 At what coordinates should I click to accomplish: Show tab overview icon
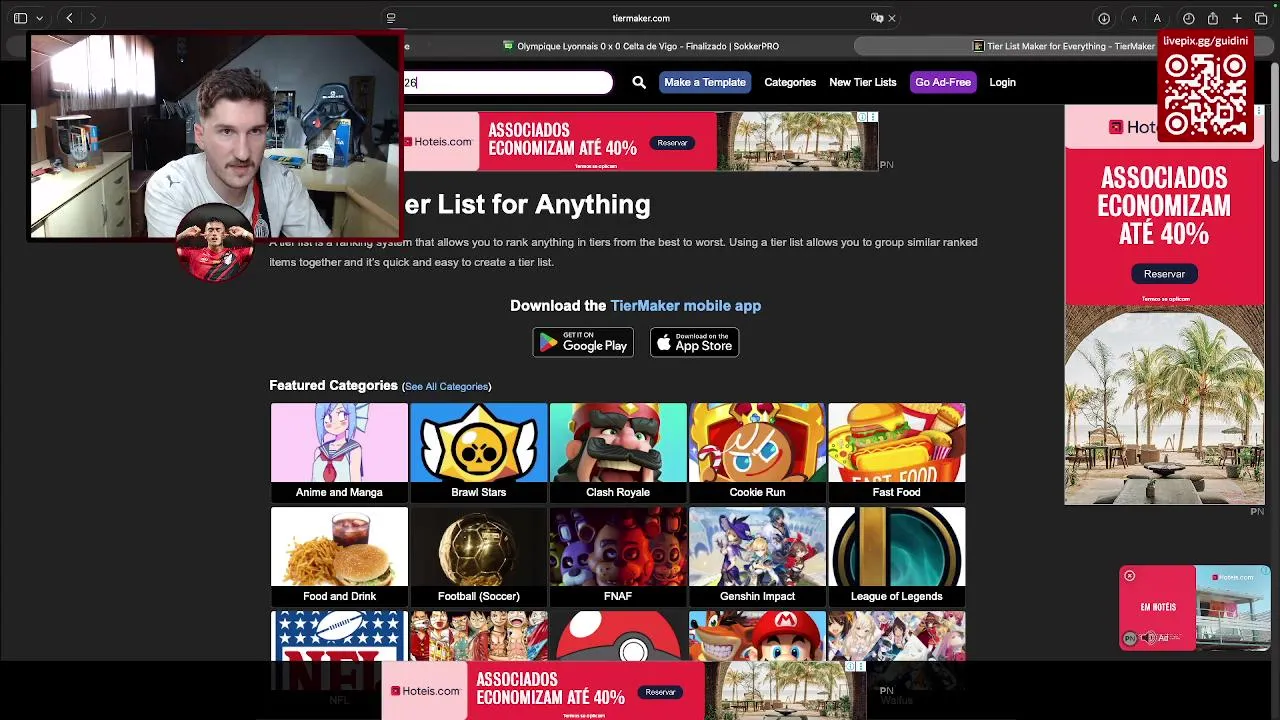pyautogui.click(x=1261, y=18)
